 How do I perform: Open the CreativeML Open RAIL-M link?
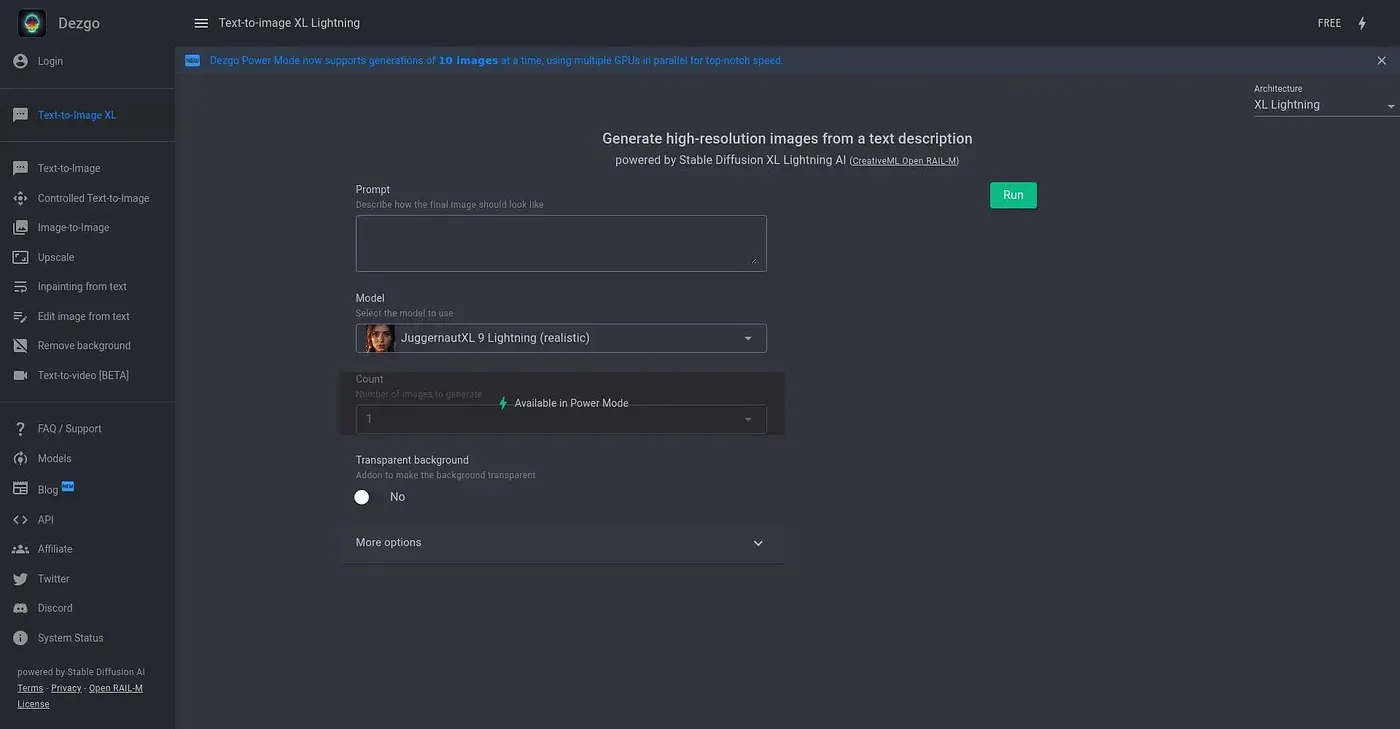904,161
